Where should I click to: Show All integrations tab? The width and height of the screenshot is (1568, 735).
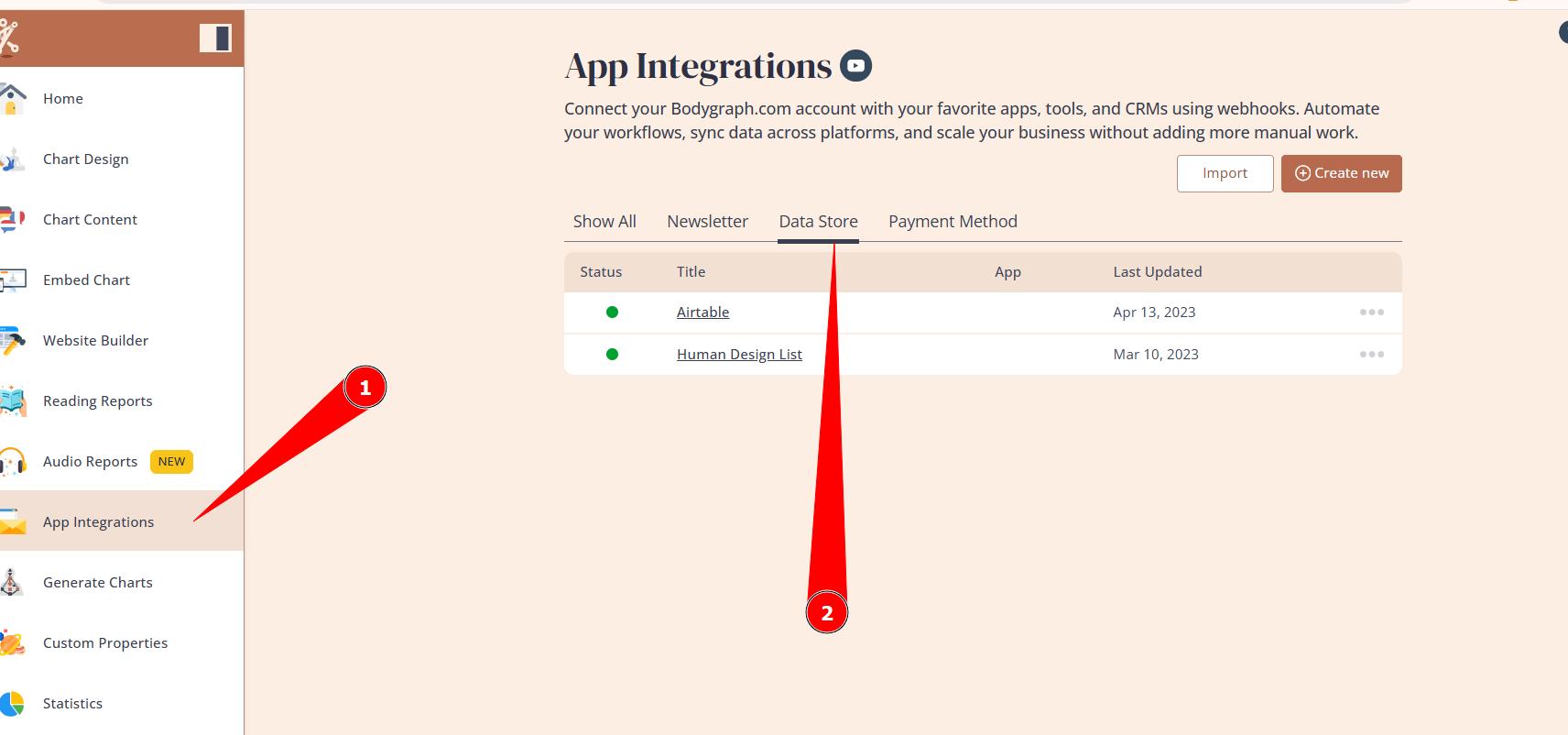604,222
